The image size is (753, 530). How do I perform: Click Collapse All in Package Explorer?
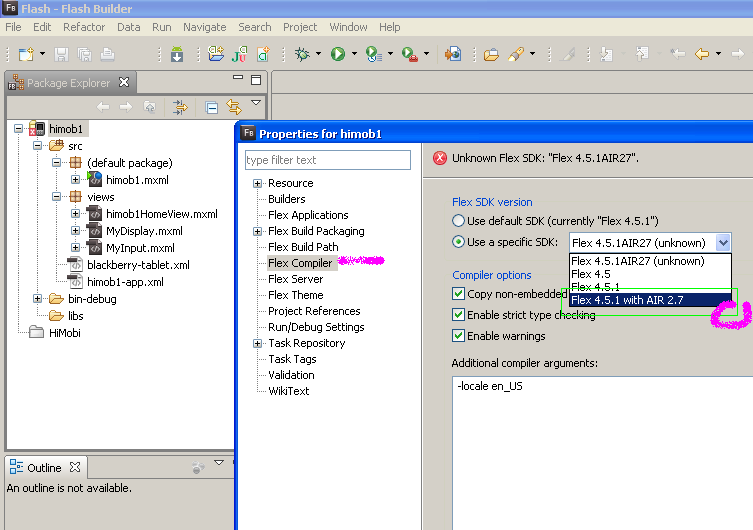[x=211, y=107]
